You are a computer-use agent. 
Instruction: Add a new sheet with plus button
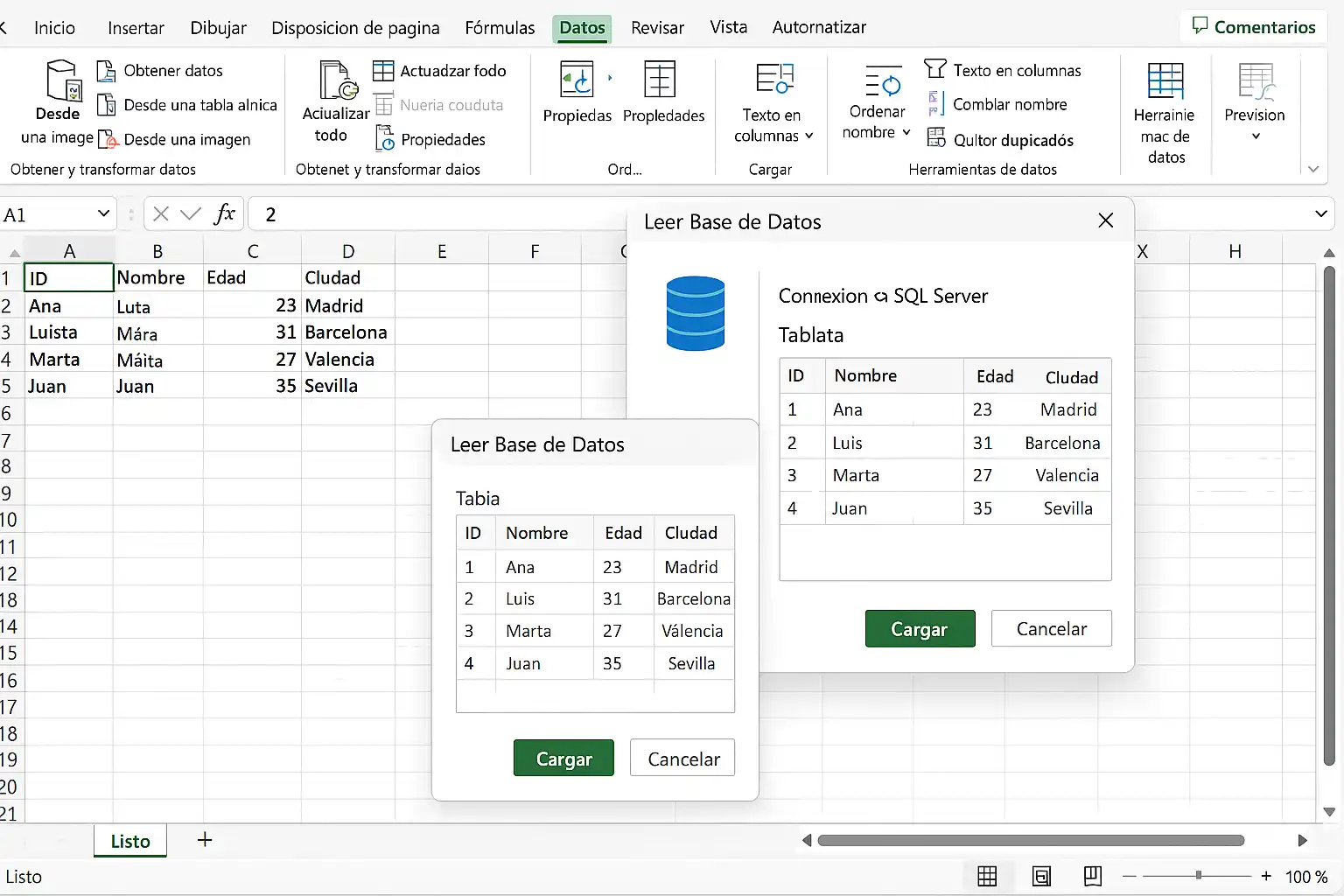coord(205,840)
